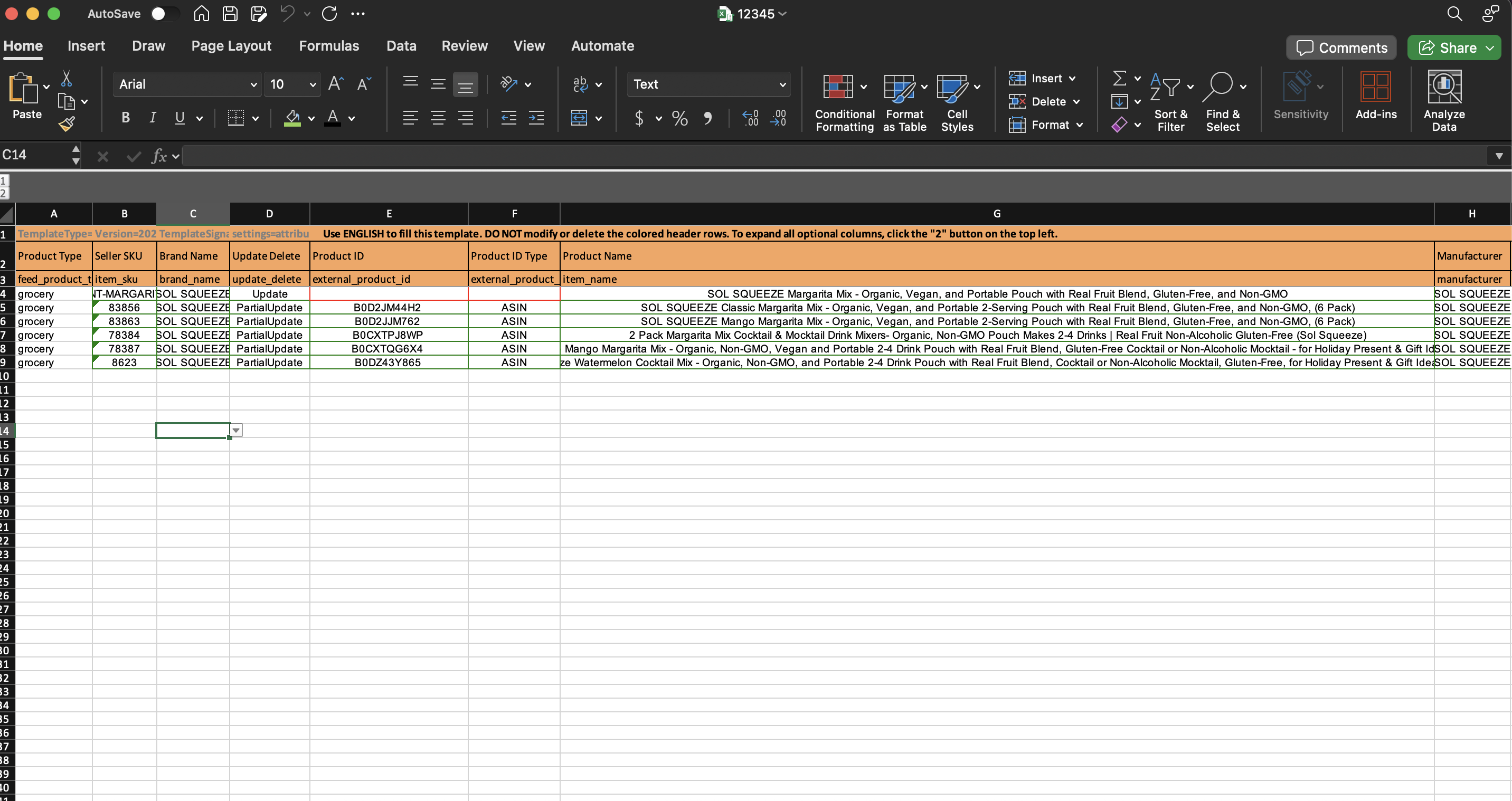This screenshot has height=801, width=1512.
Task: Click the Decrease Indent icon
Action: coord(508,118)
